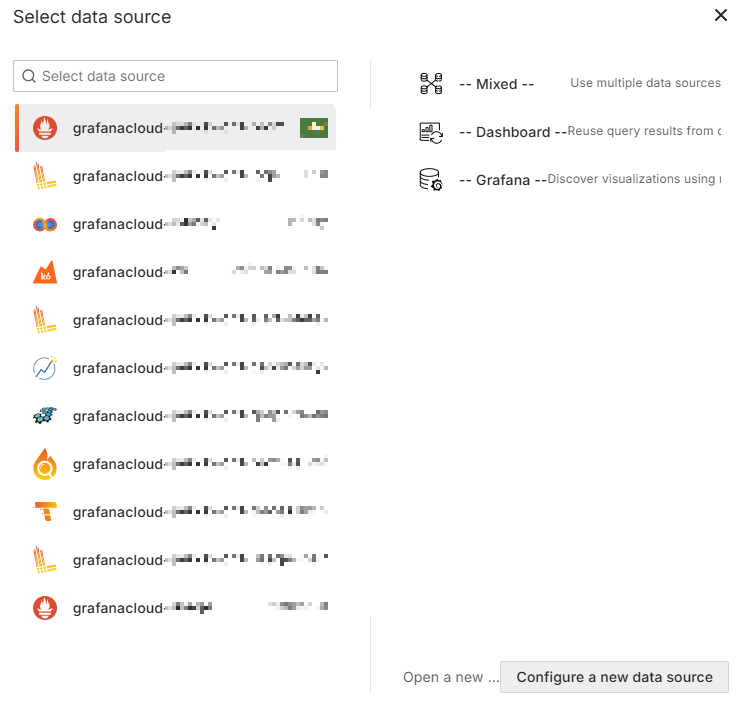Screen dimensions: 742x702
Task: Click Configure a new data source button
Action: pyautogui.click(x=614, y=677)
